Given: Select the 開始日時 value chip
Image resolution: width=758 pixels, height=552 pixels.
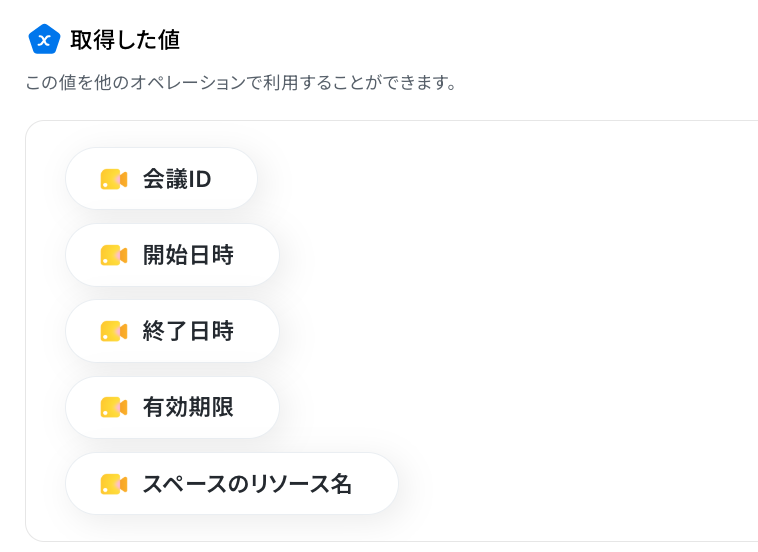Looking at the screenshot, I should click(173, 255).
